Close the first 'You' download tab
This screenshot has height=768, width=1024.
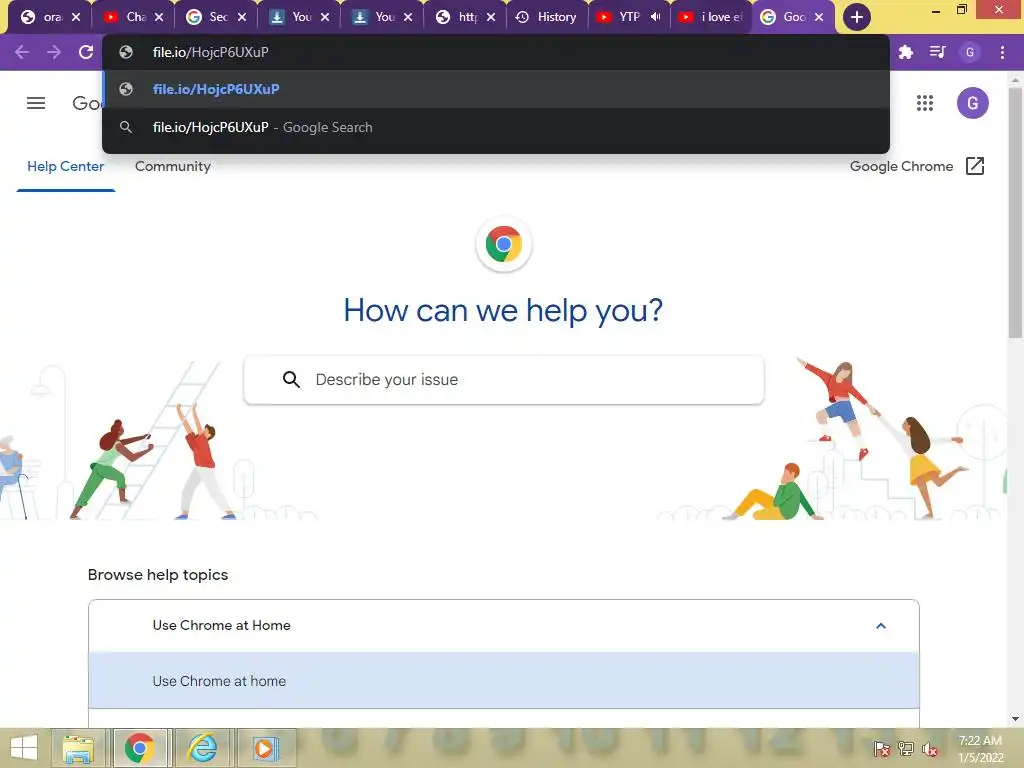coord(325,17)
